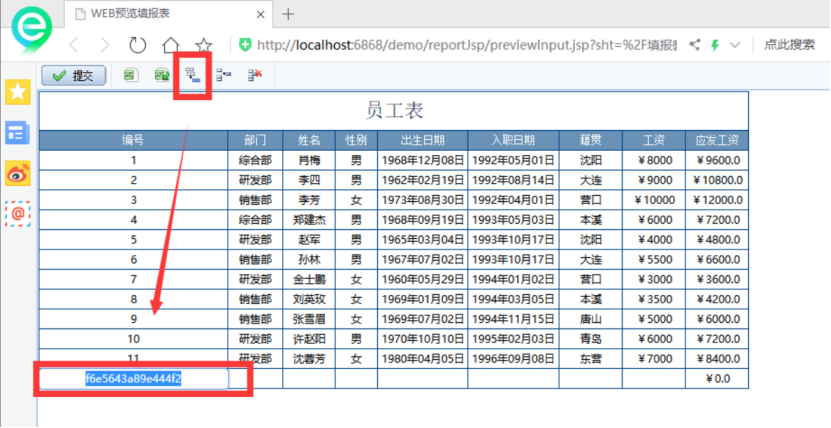Click the first green spreadsheet export icon
Image resolution: width=831 pixels, height=428 pixels.
pyautogui.click(x=131, y=75)
